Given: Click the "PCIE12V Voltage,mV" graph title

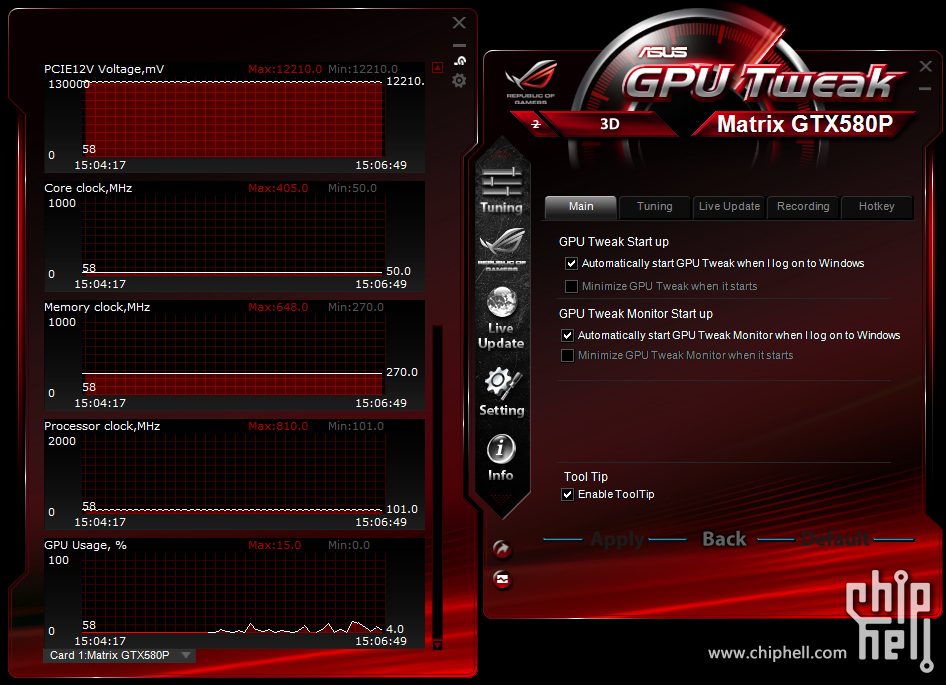Looking at the screenshot, I should point(104,69).
